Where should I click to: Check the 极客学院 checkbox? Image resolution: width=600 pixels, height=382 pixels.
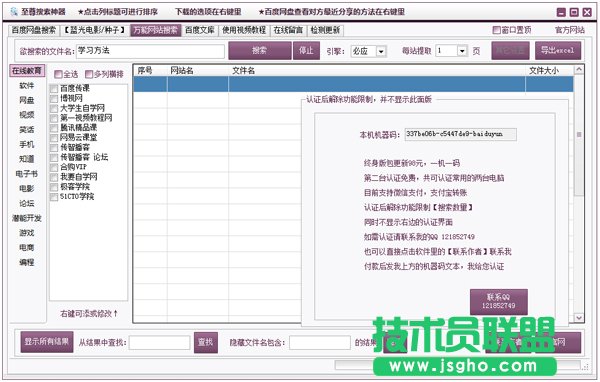coord(54,187)
